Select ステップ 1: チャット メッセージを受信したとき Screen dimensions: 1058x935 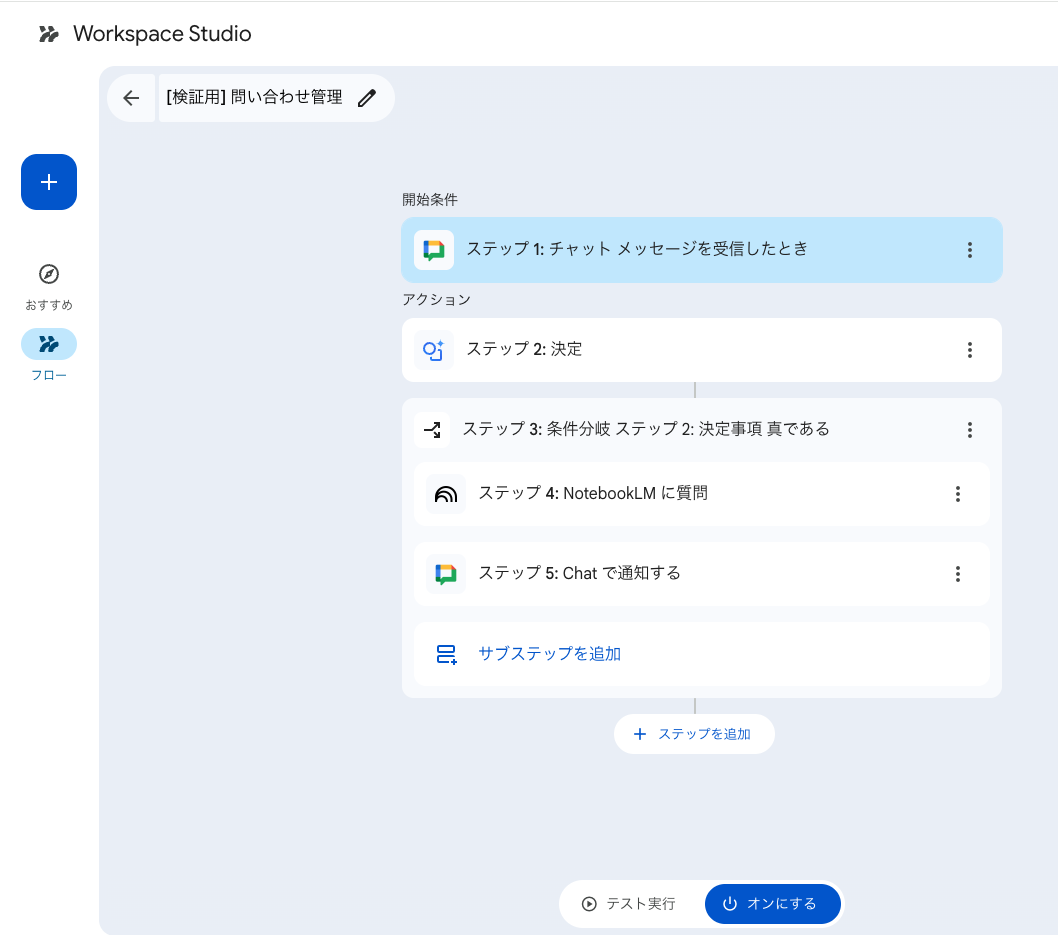pyautogui.click(x=702, y=250)
